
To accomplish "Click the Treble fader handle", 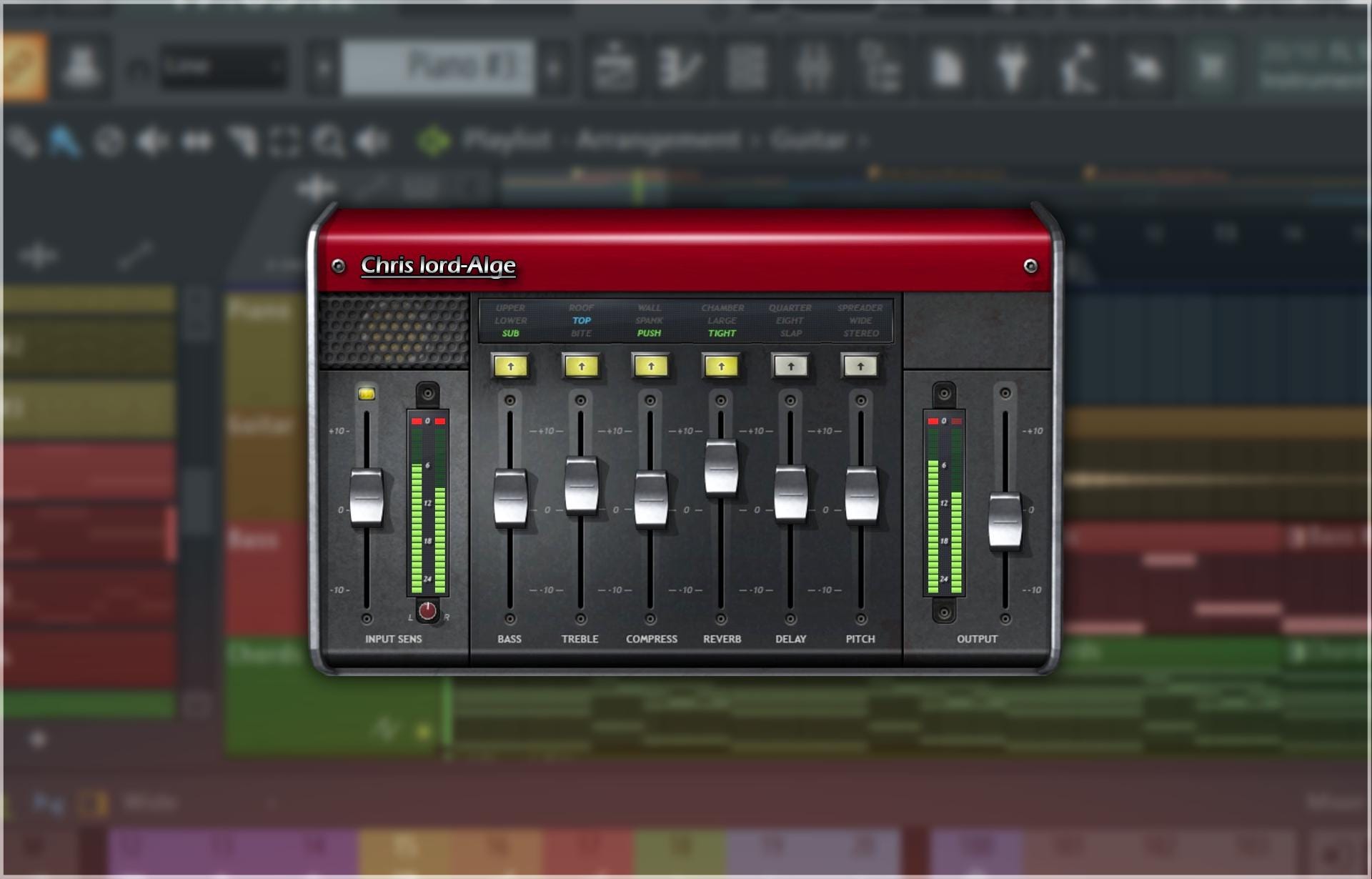I will (x=581, y=485).
